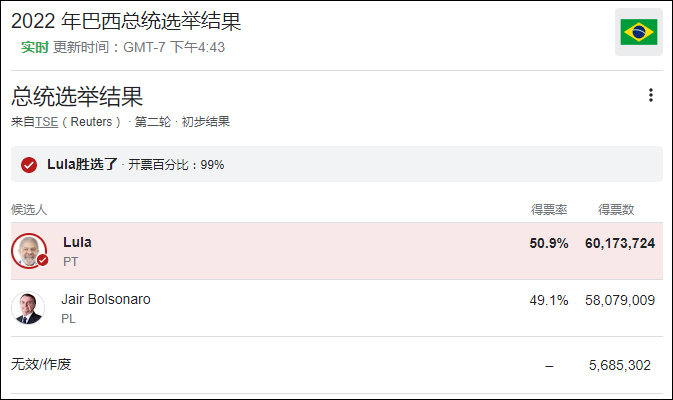
Task: Click the red checkmark winner icon
Action: (29, 164)
